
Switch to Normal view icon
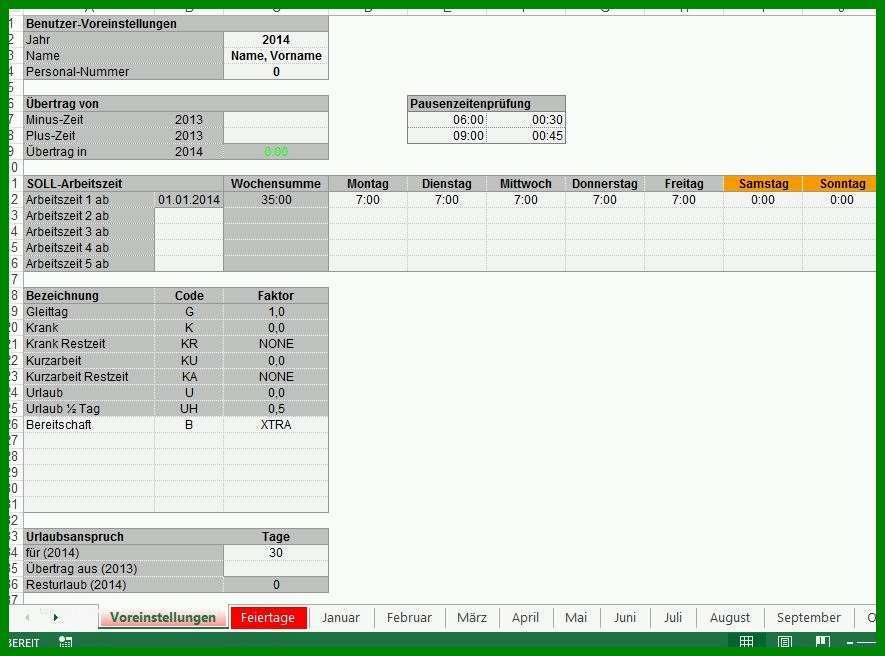pos(746,641)
